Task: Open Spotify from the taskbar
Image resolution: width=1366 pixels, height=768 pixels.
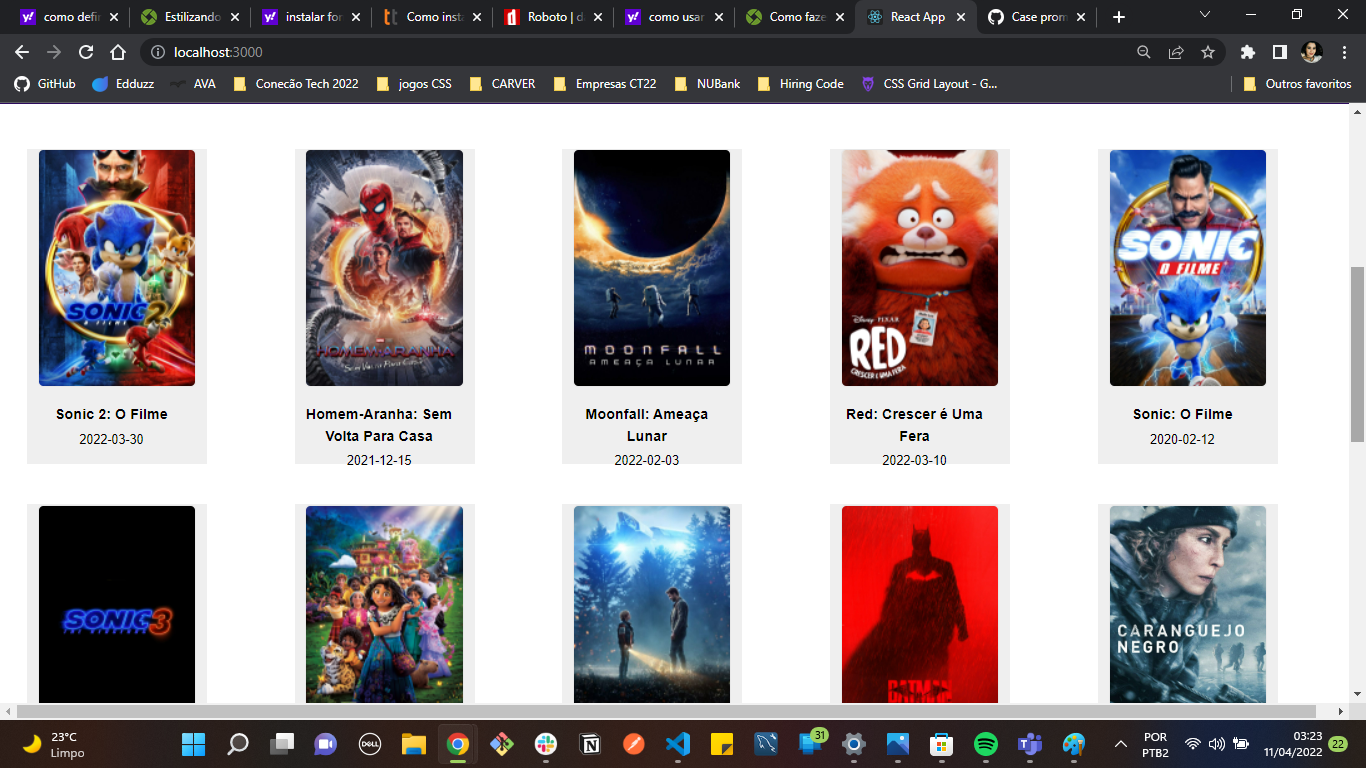Action: point(986,744)
